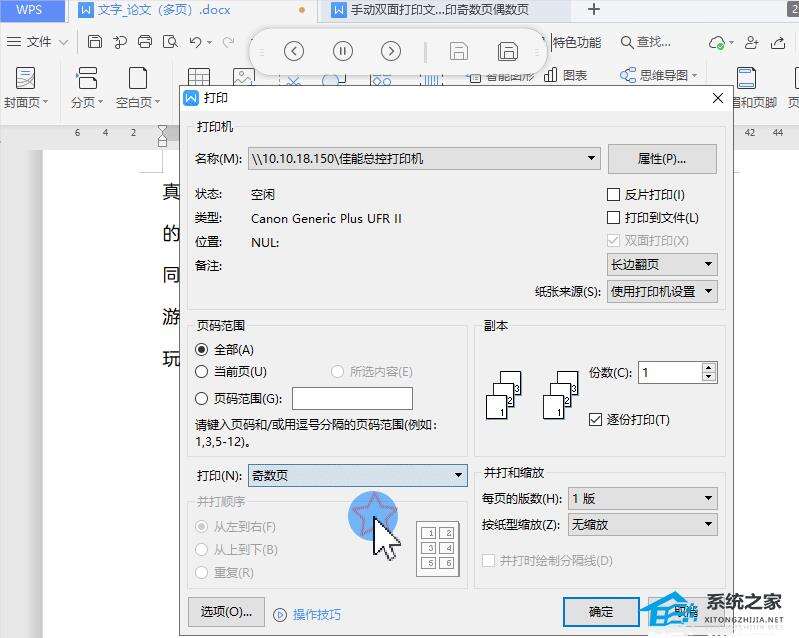Open the 特色功能 ribbon tab

click(x=577, y=42)
